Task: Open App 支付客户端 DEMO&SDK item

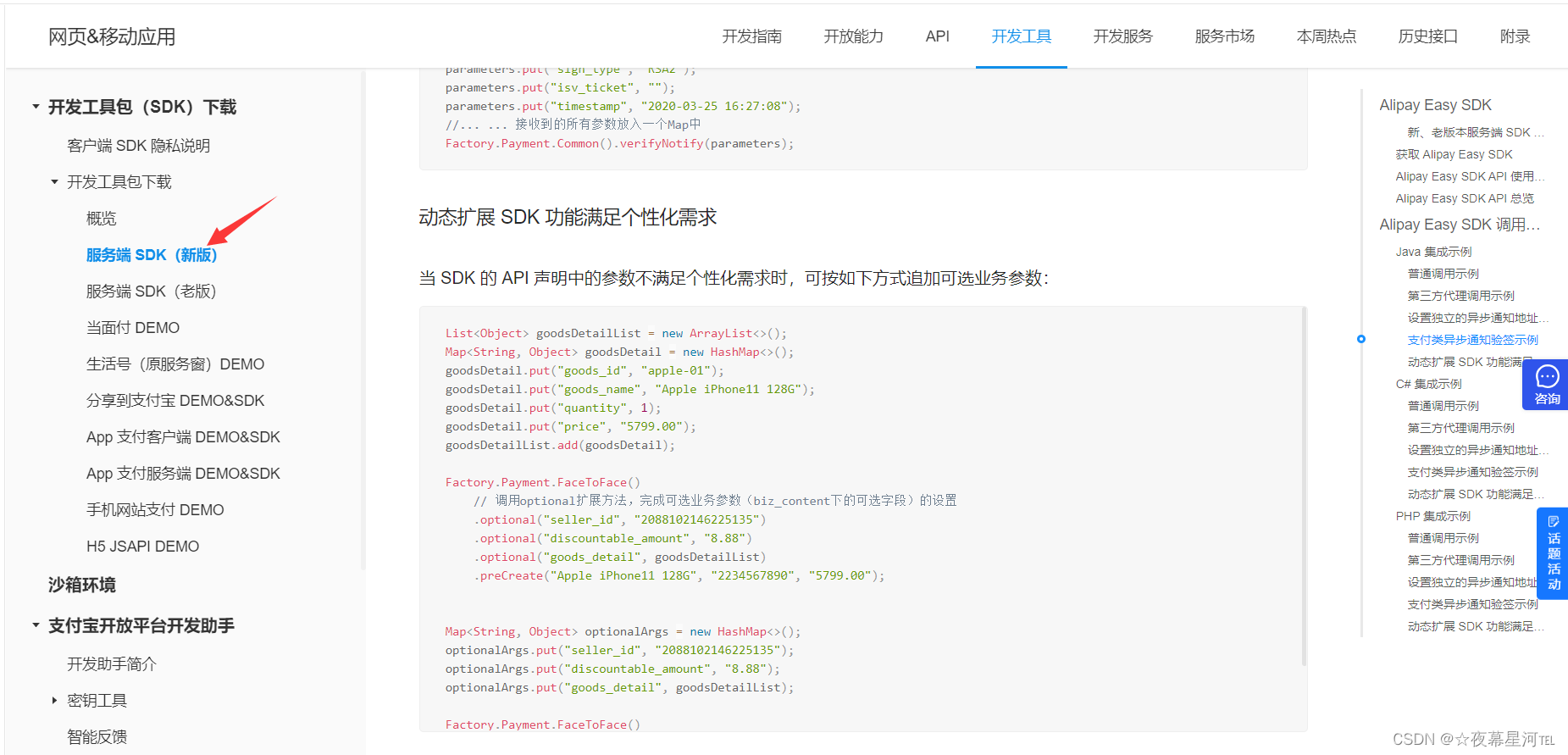Action: point(183,437)
